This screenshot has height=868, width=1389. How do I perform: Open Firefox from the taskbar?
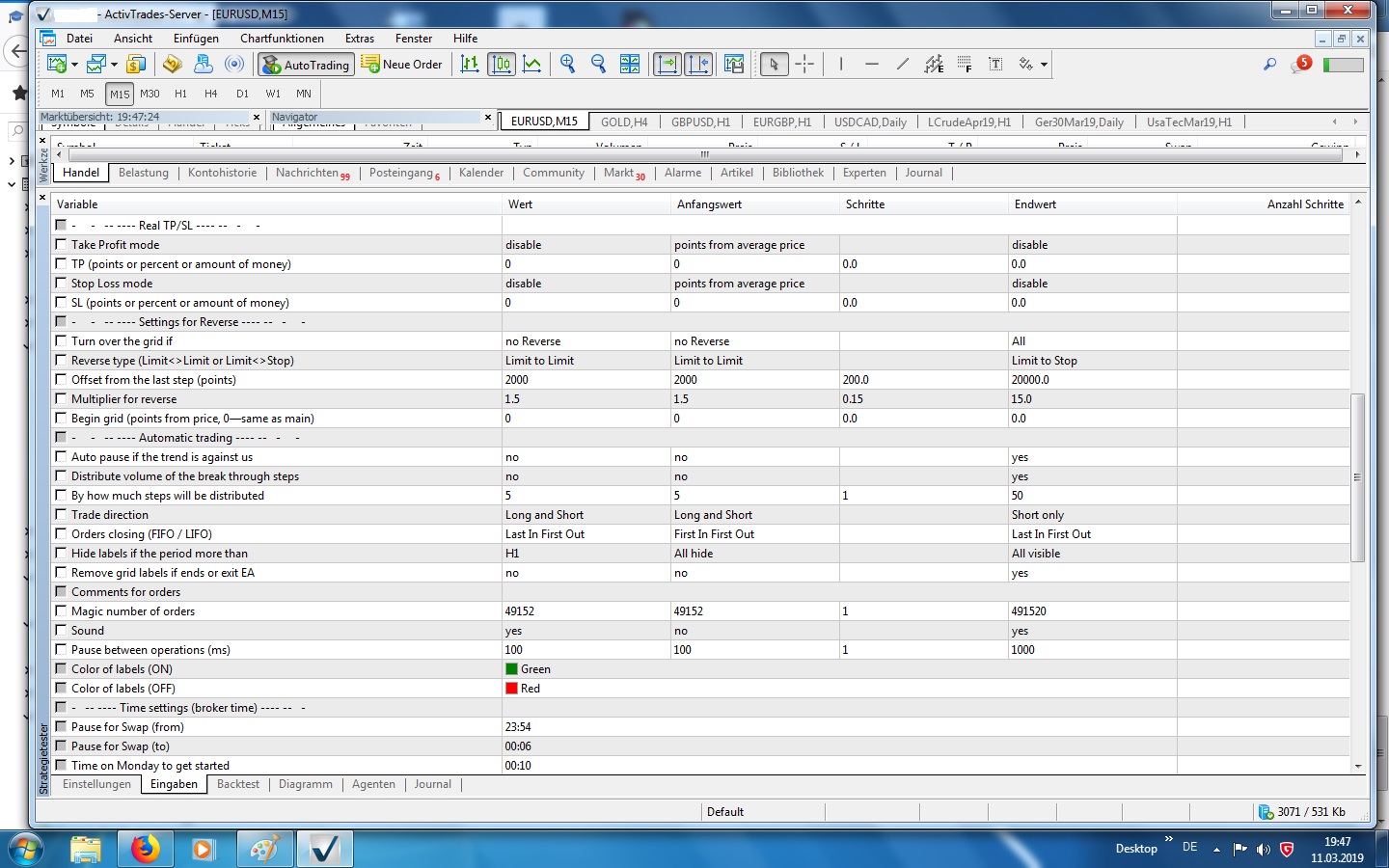pyautogui.click(x=145, y=849)
